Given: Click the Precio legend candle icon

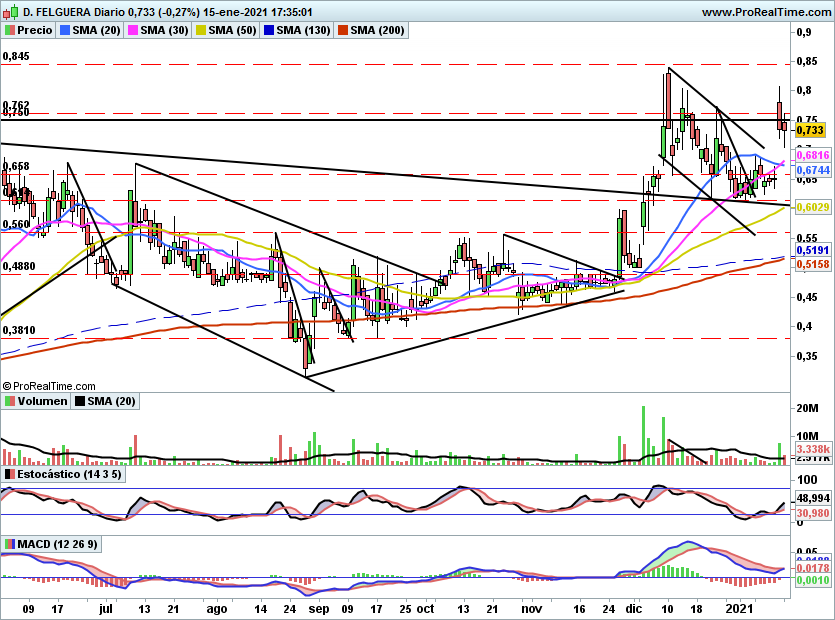Looking at the screenshot, I should coord(10,30).
